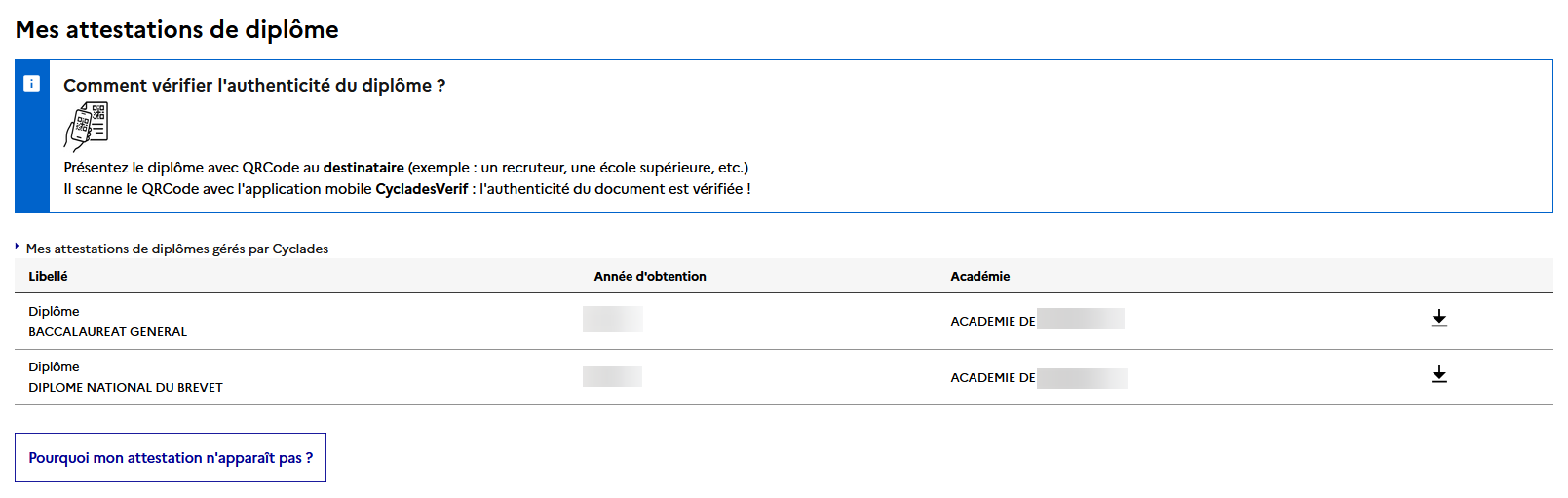Click the Baccalauréat row's ACADEMIE DE text

992,322
